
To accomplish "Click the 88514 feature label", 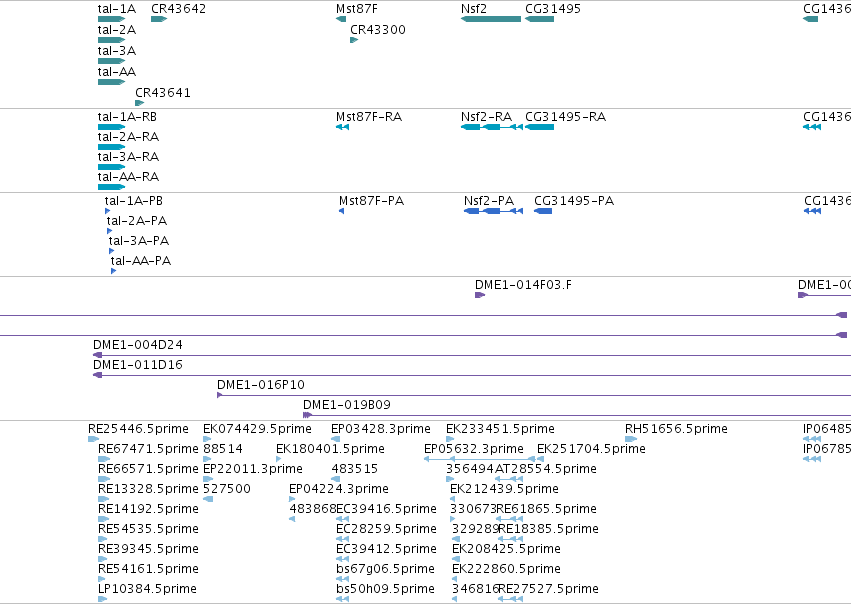I will click(x=223, y=449).
